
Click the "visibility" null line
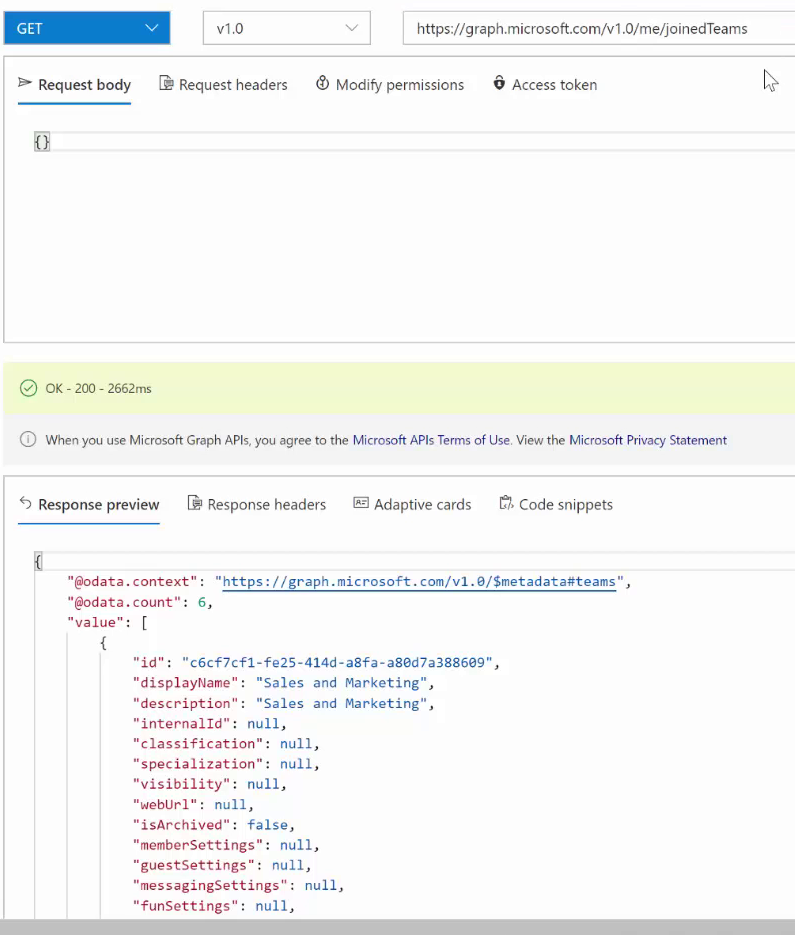tap(209, 785)
